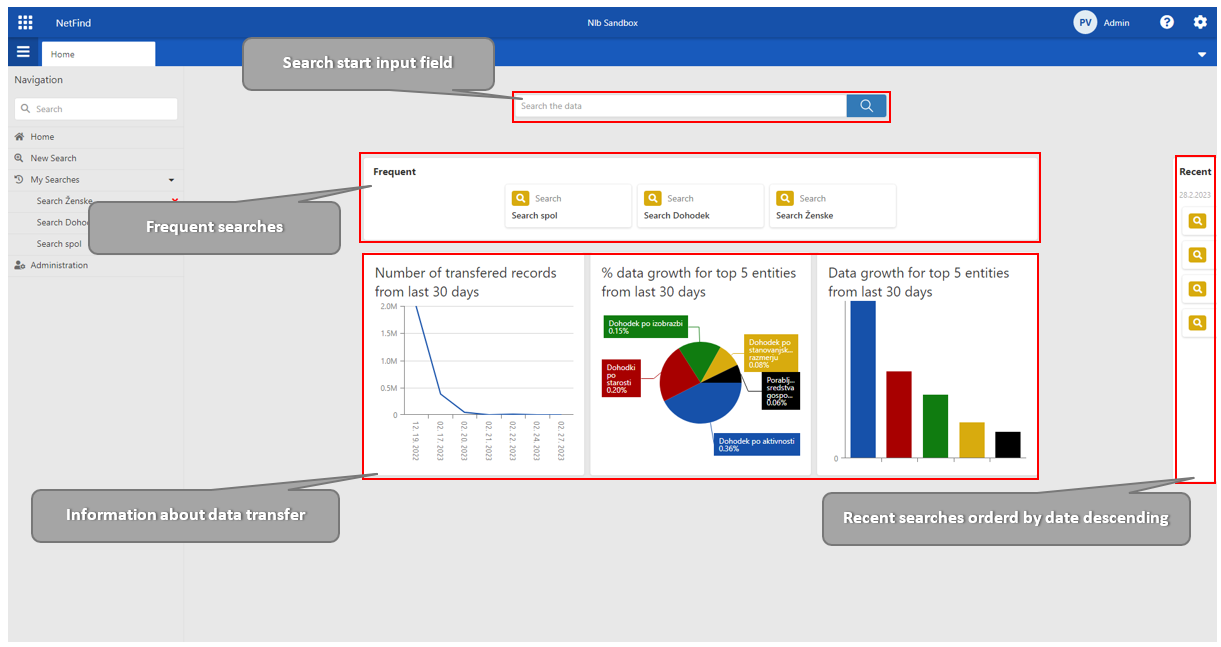Screen dimensions: 1221x647
Task: Expand the tab bar dropdown arrow
Action: click(x=1202, y=55)
